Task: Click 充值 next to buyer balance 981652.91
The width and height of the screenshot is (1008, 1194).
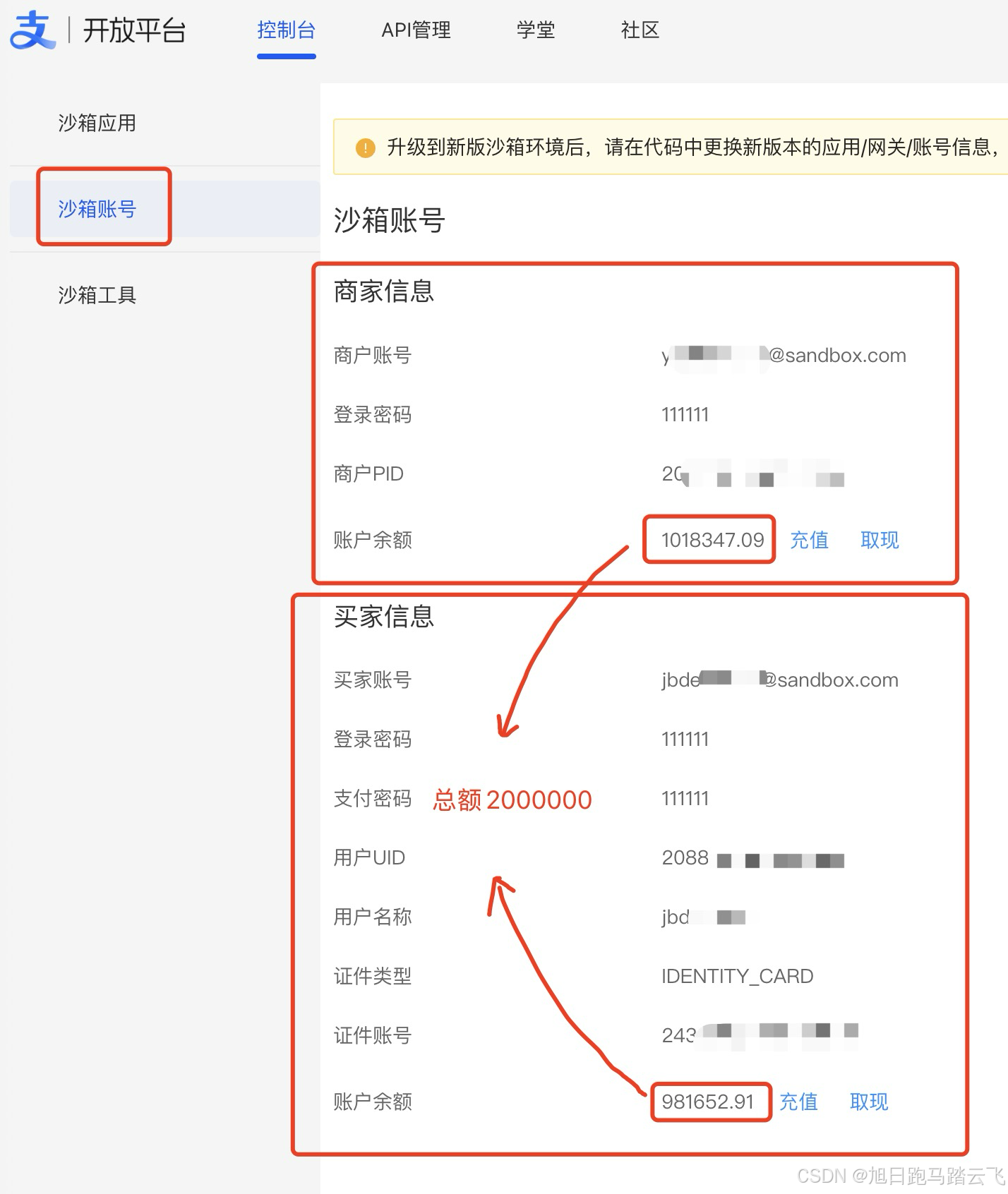Action: click(x=798, y=1102)
